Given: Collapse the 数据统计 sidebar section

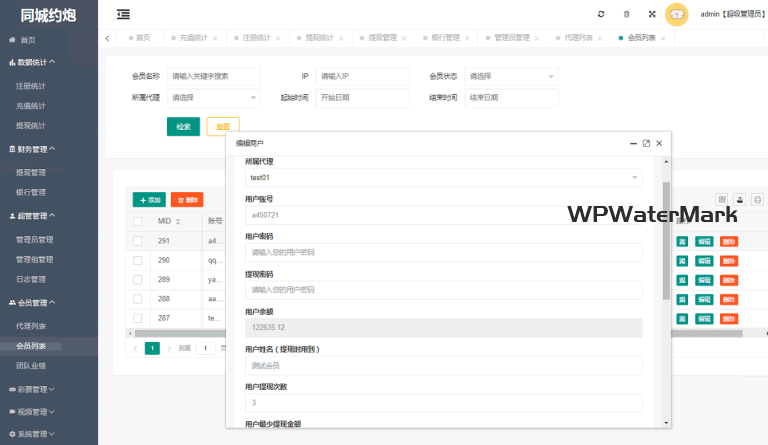Looking at the screenshot, I should point(36,62).
